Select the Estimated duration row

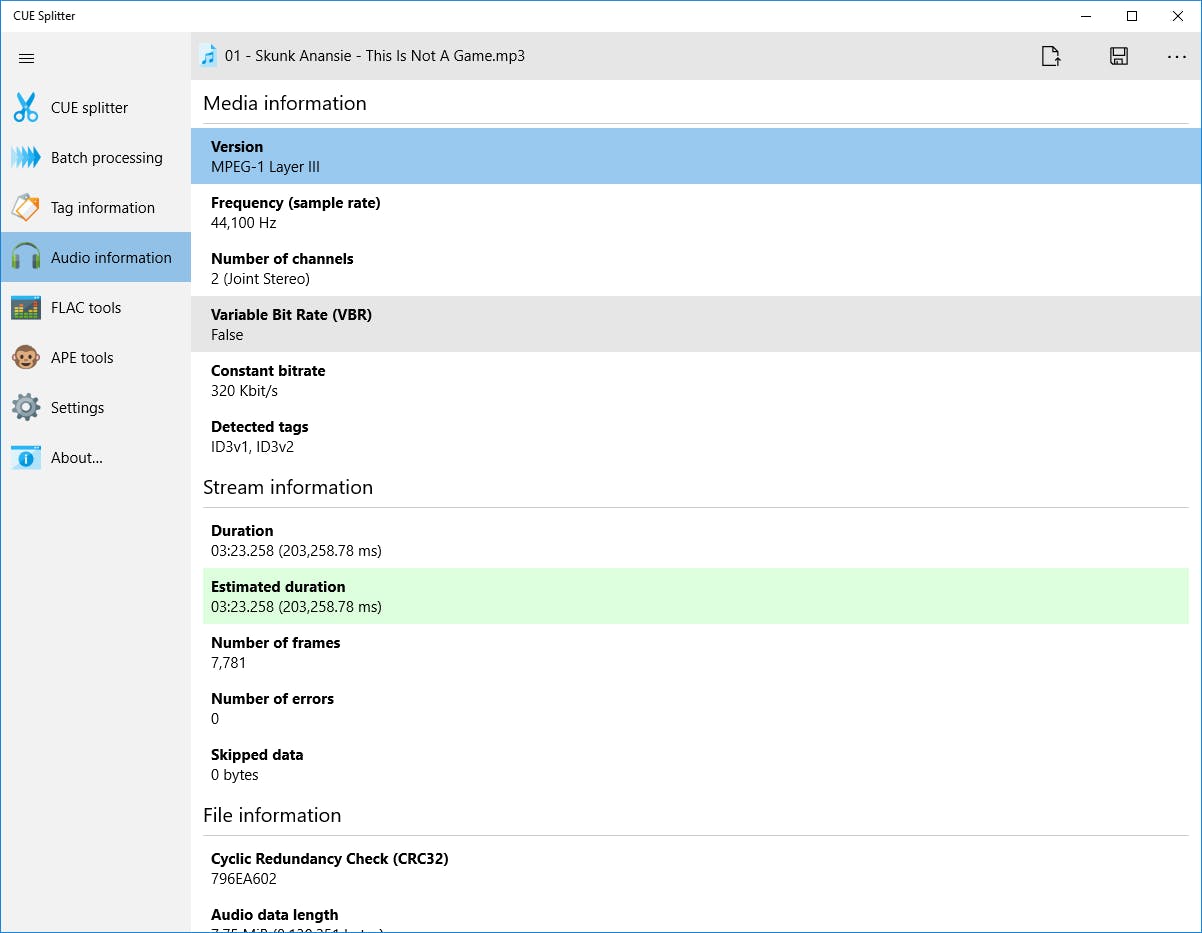[x=695, y=596]
